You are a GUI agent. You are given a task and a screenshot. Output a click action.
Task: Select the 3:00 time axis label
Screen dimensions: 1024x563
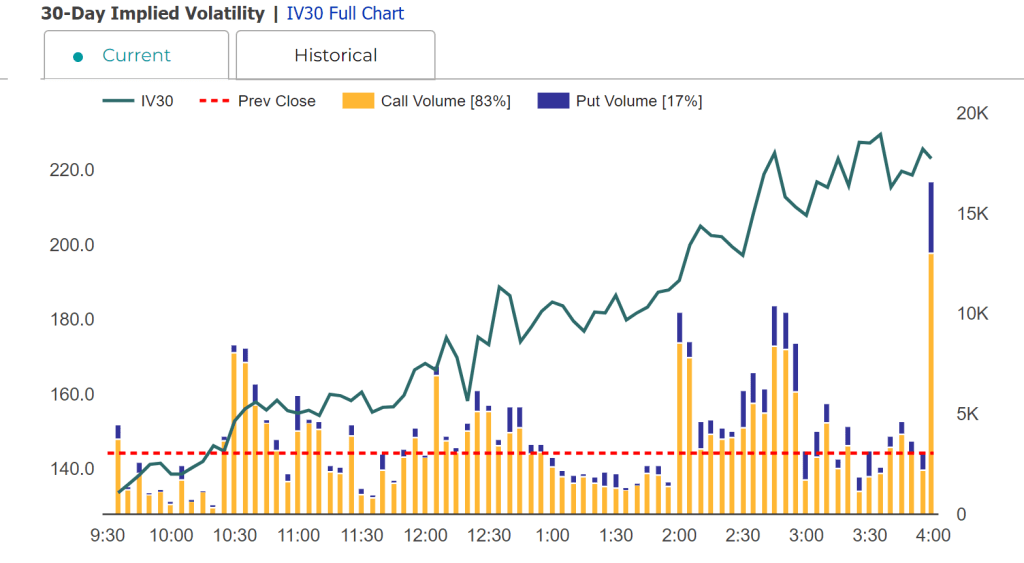coord(807,536)
